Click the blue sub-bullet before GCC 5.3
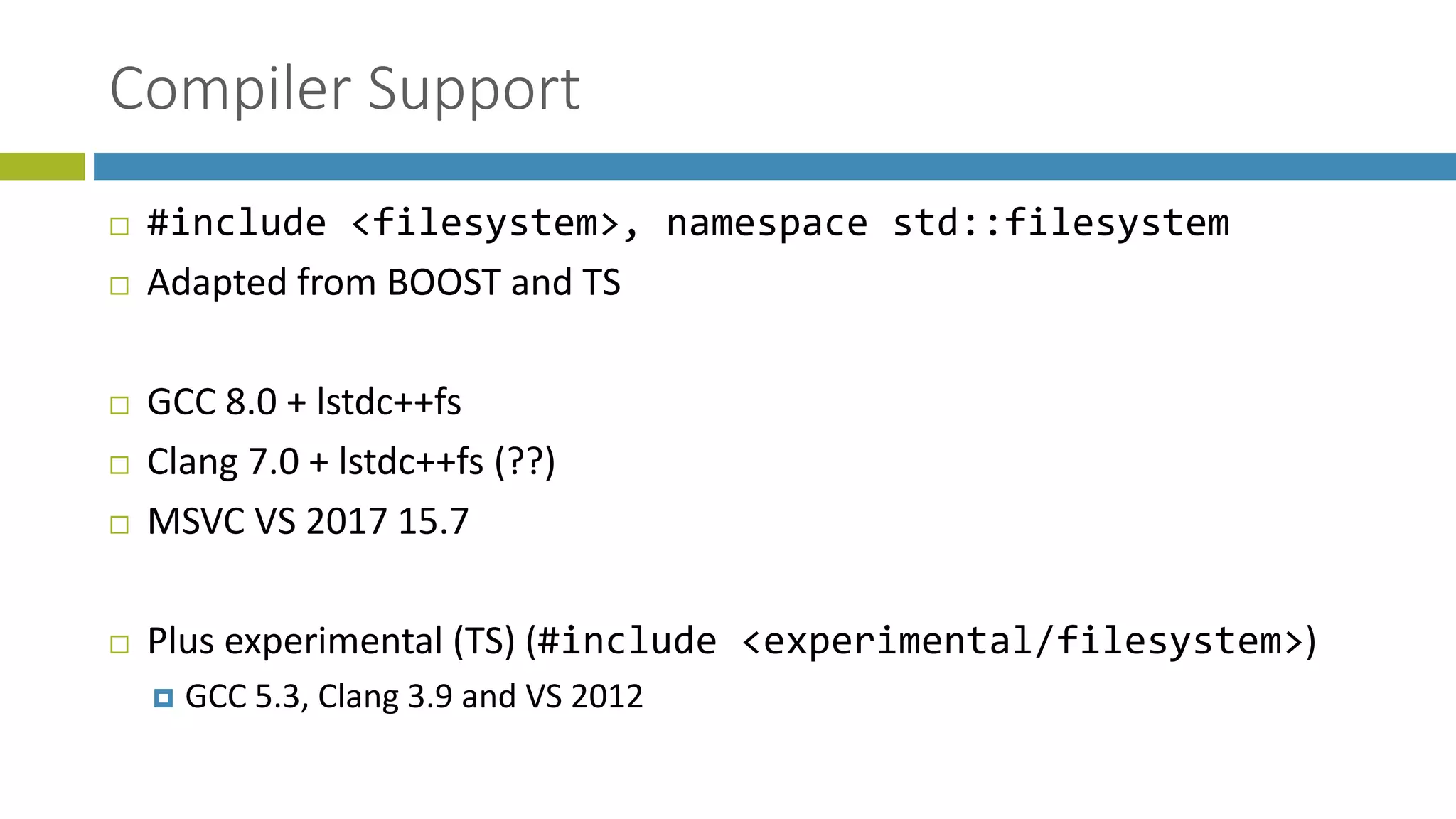The height and width of the screenshot is (819, 1456). click(164, 698)
